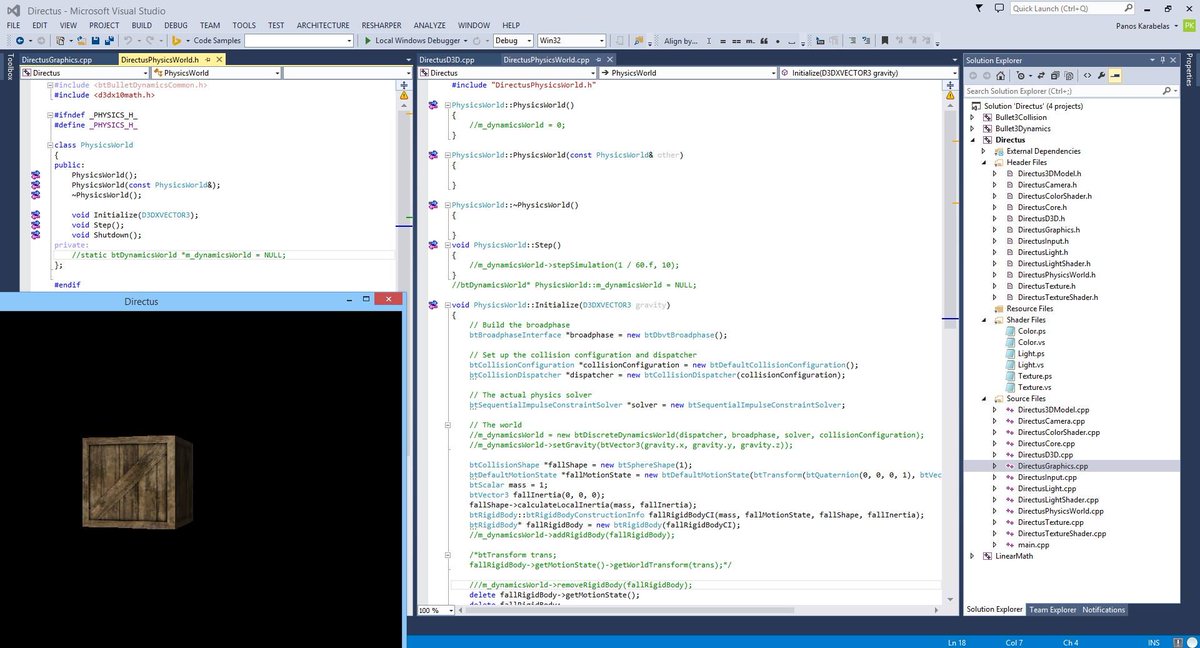The width and height of the screenshot is (1200, 648).
Task: Click the Align by... button
Action: (x=681, y=40)
